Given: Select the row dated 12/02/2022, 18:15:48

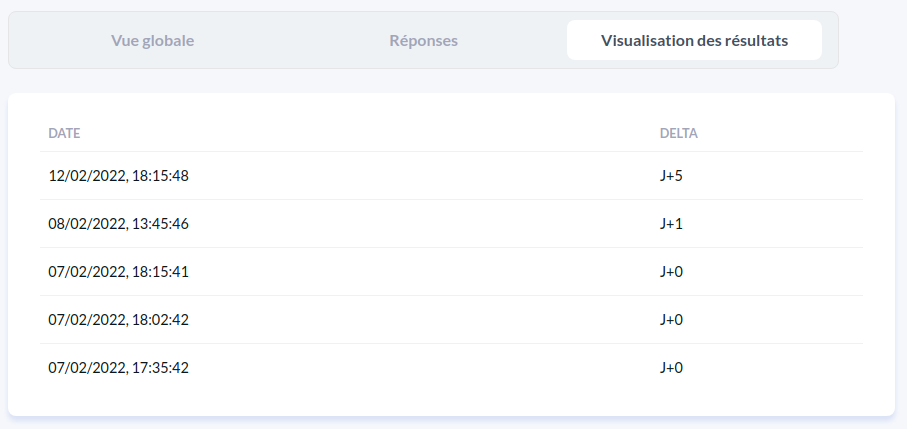Looking at the screenshot, I should pos(450,176).
